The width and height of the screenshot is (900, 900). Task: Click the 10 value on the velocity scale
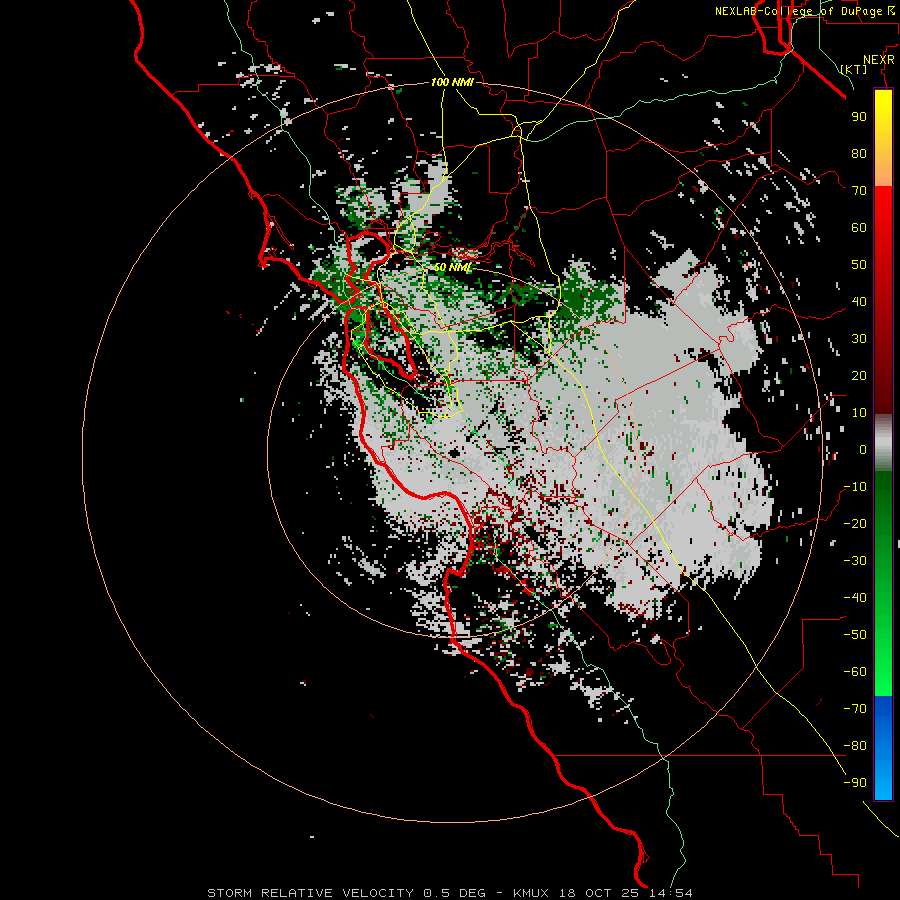tap(859, 413)
